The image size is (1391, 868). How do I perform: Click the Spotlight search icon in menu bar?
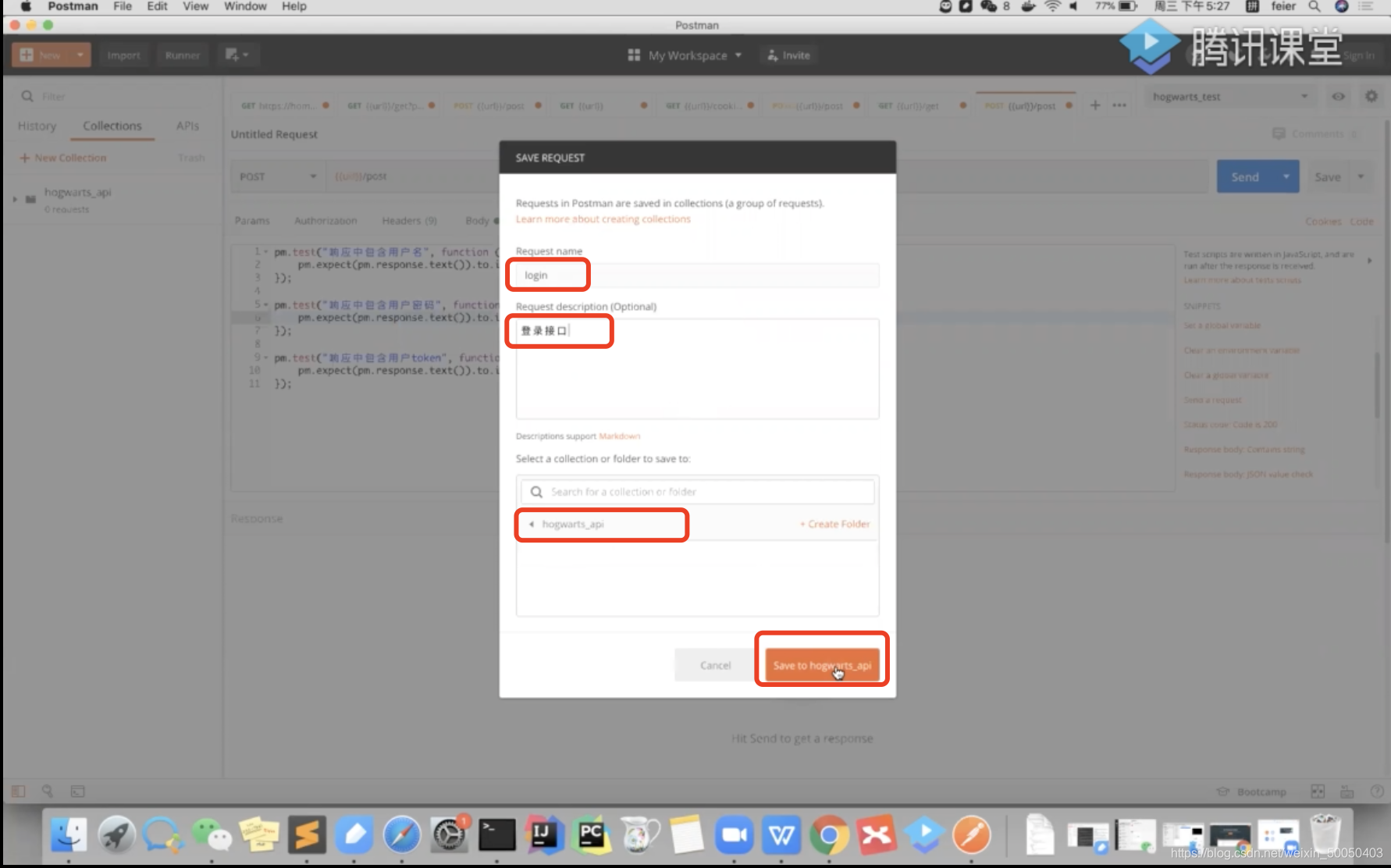[1315, 6]
